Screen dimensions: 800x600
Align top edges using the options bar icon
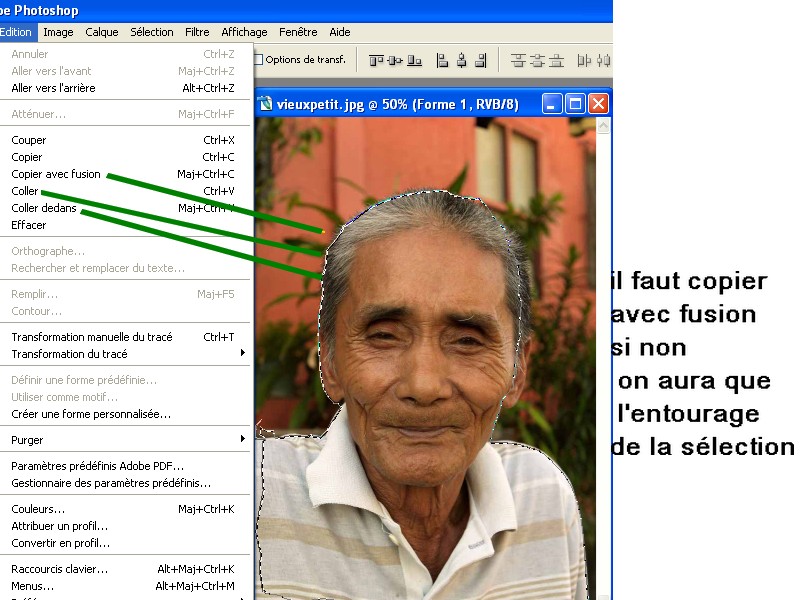tap(376, 61)
